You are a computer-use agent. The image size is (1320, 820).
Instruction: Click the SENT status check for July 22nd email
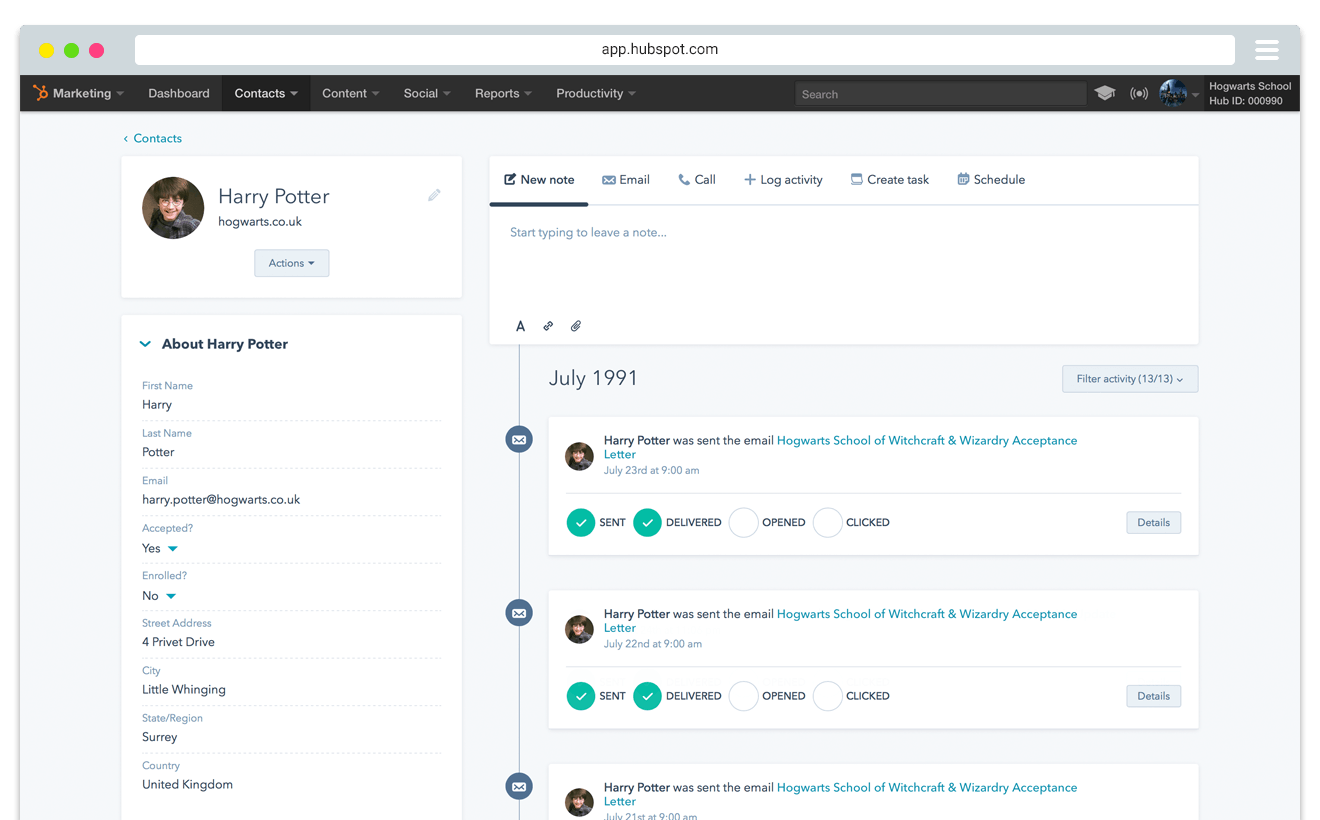(581, 696)
